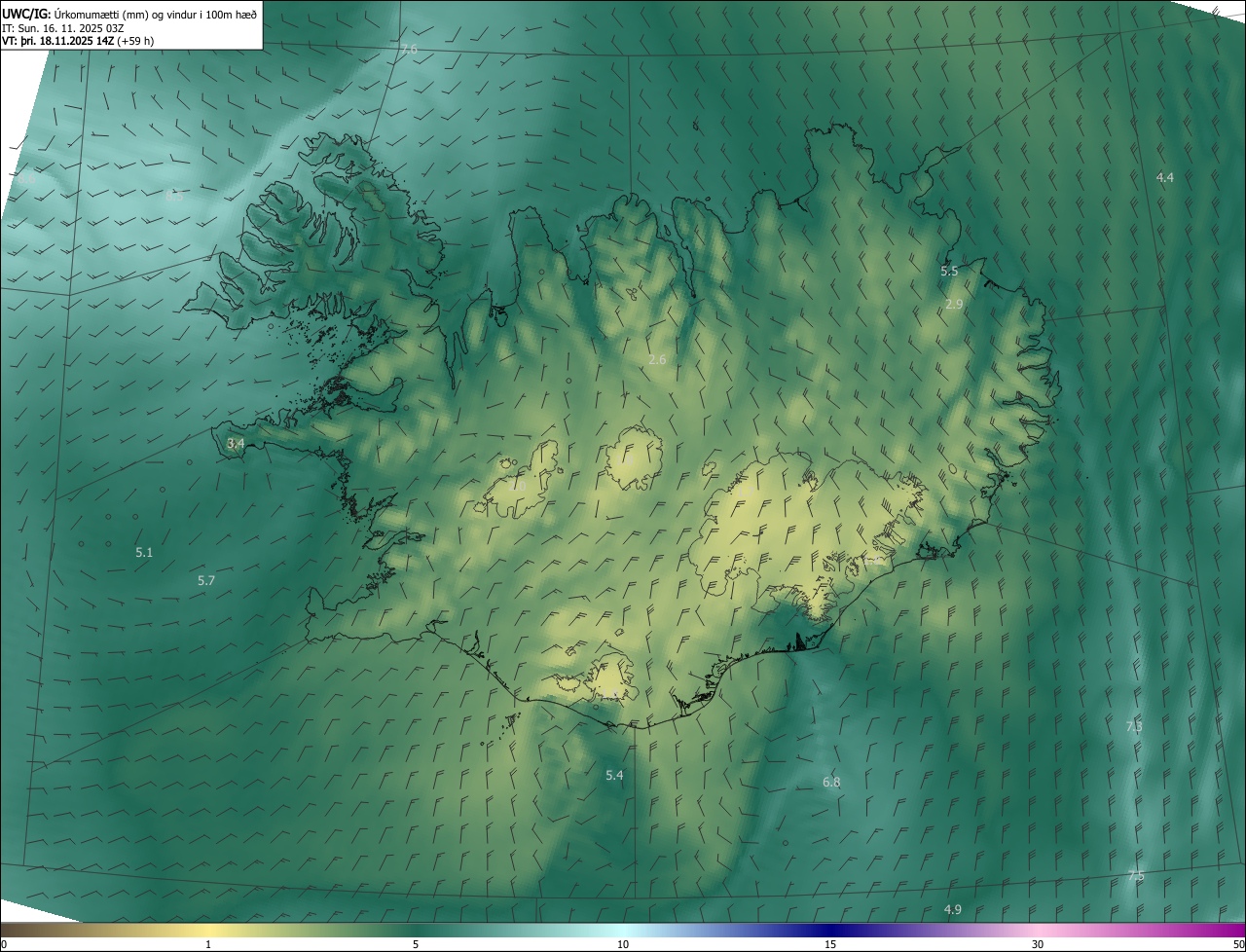Click the 2.9 value label
Viewport: 1246px width, 952px height.
[954, 305]
